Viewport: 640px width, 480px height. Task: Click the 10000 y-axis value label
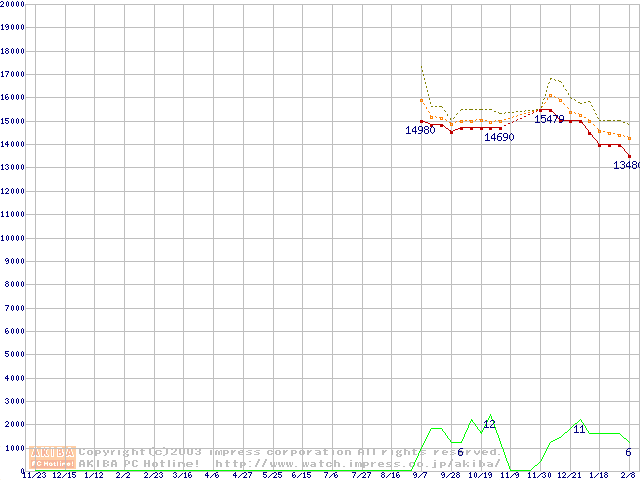tap(12, 238)
